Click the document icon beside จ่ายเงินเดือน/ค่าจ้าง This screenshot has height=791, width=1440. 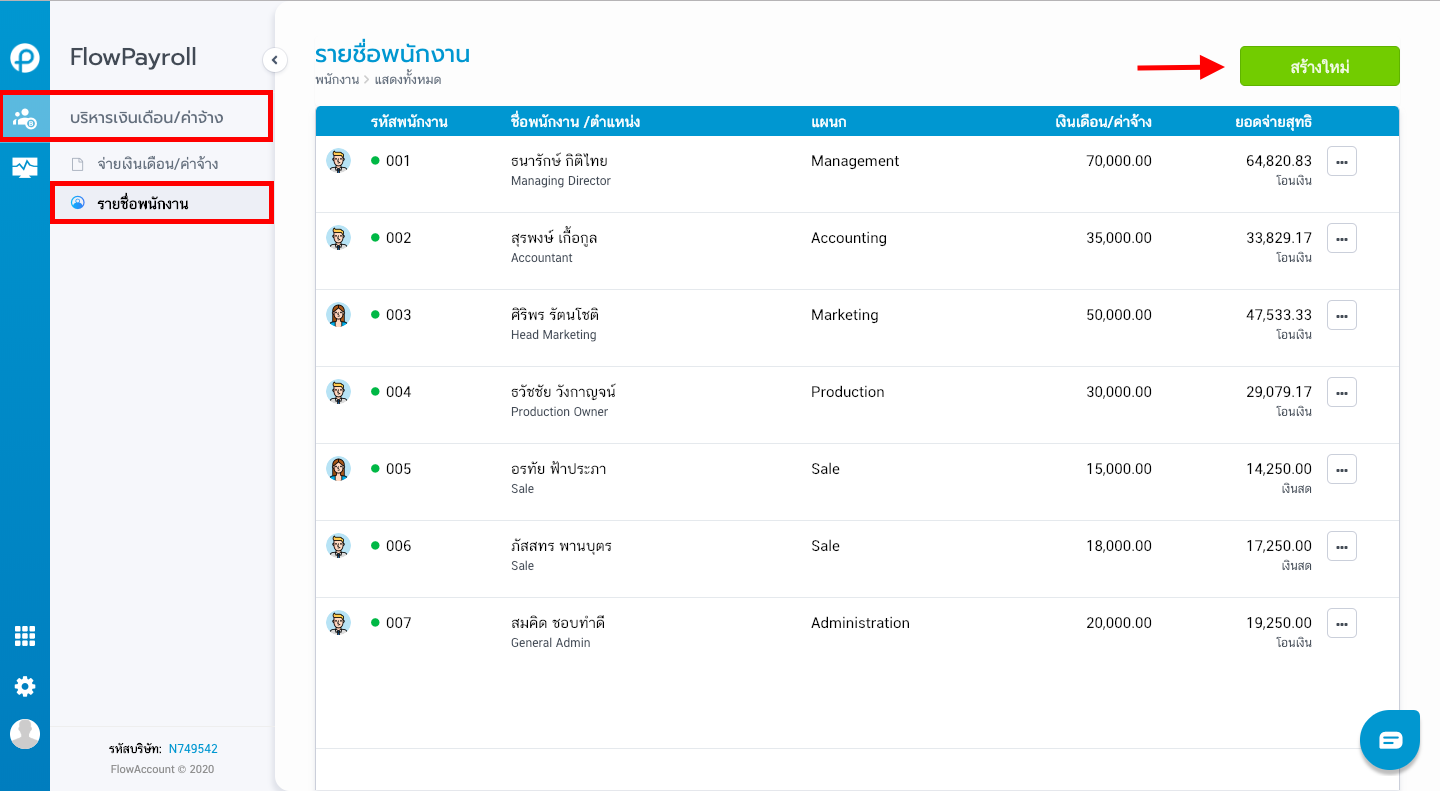[77, 164]
